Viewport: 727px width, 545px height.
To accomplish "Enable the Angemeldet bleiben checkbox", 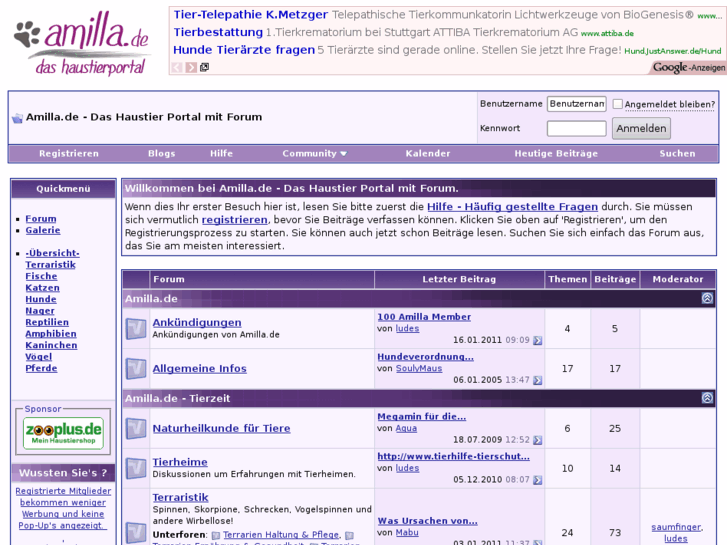I will coord(617,104).
